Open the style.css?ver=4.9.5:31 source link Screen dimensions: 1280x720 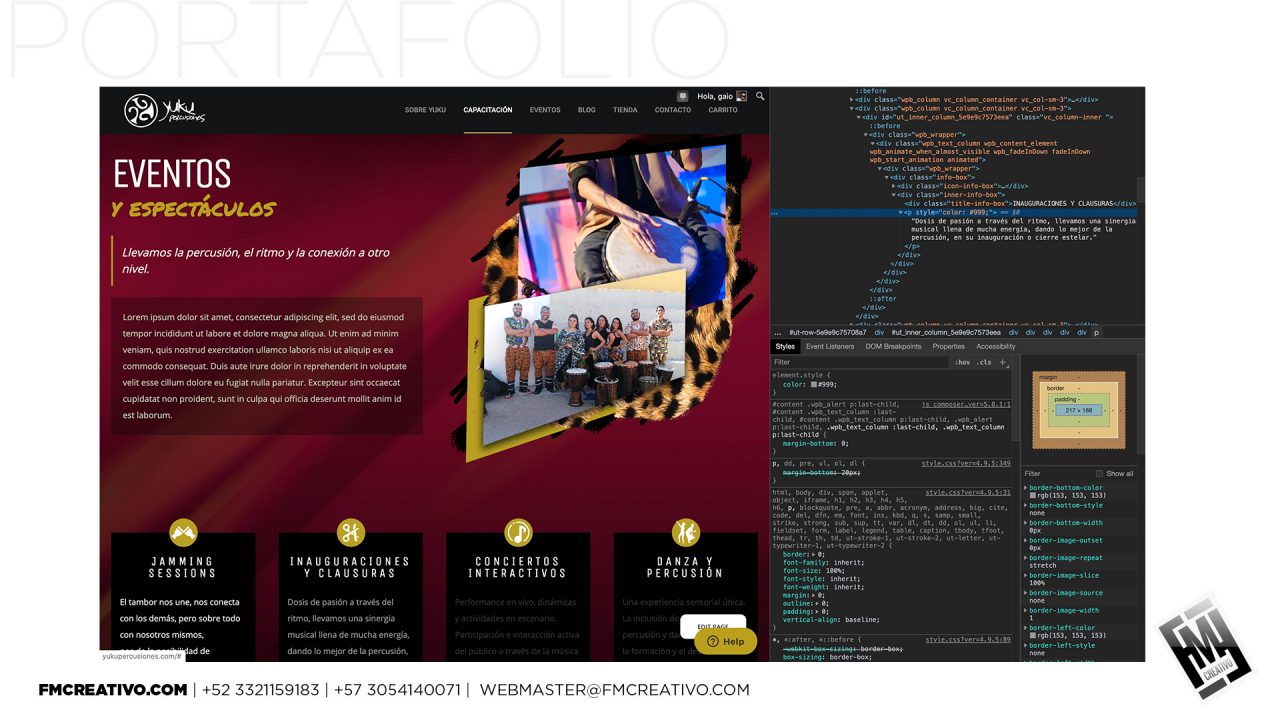pos(968,492)
